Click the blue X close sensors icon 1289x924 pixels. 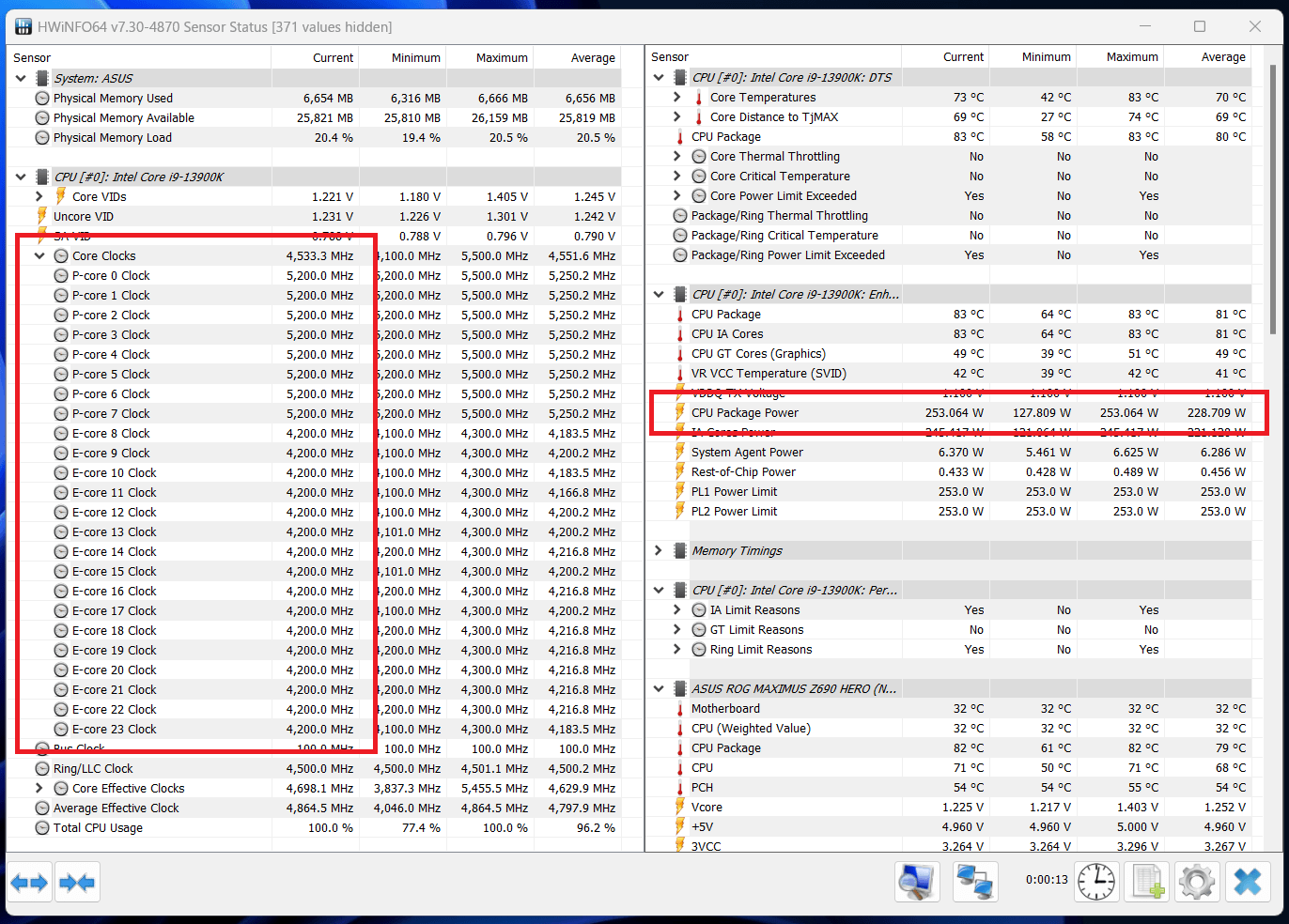1248,883
